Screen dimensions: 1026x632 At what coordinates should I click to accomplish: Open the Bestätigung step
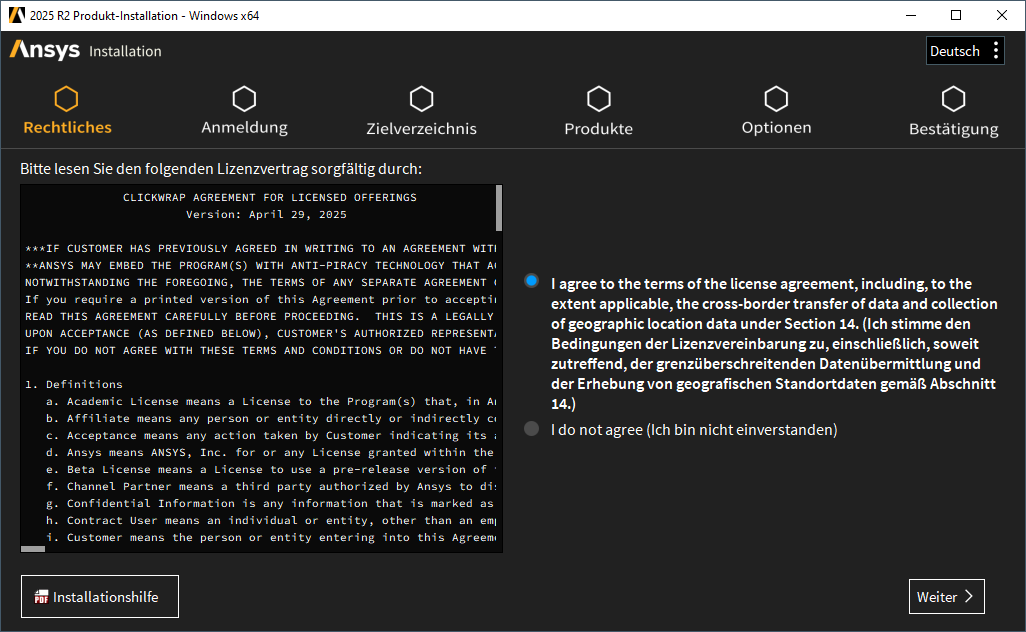click(x=953, y=111)
